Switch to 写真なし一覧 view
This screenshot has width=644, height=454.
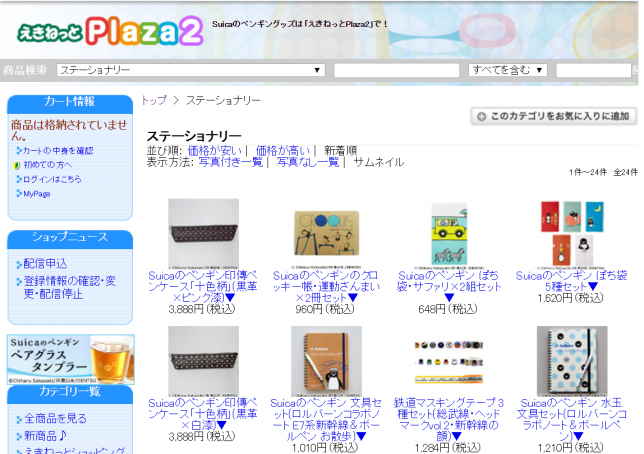click(308, 162)
